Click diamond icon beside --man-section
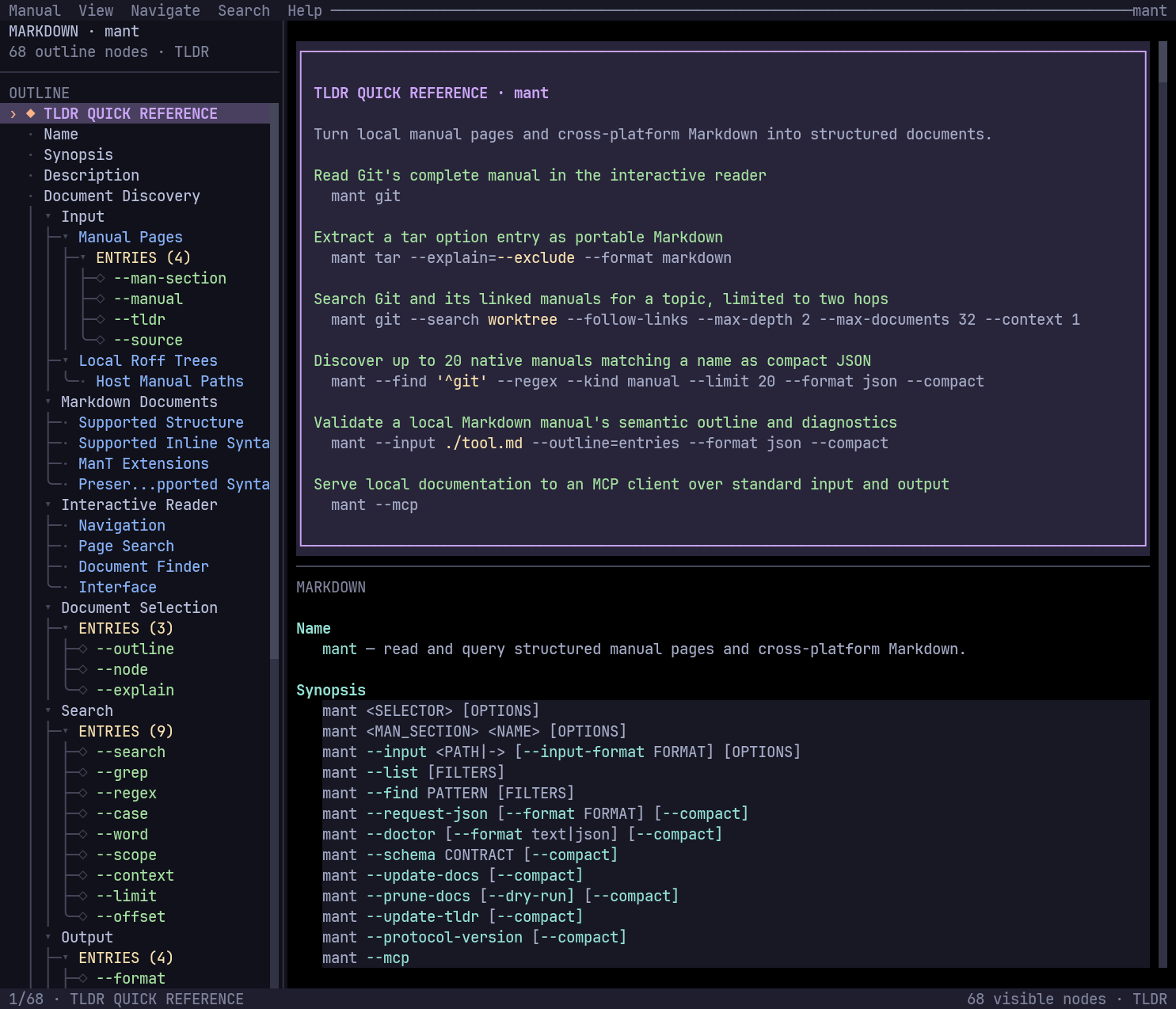The width and height of the screenshot is (1176, 1009). click(x=101, y=278)
